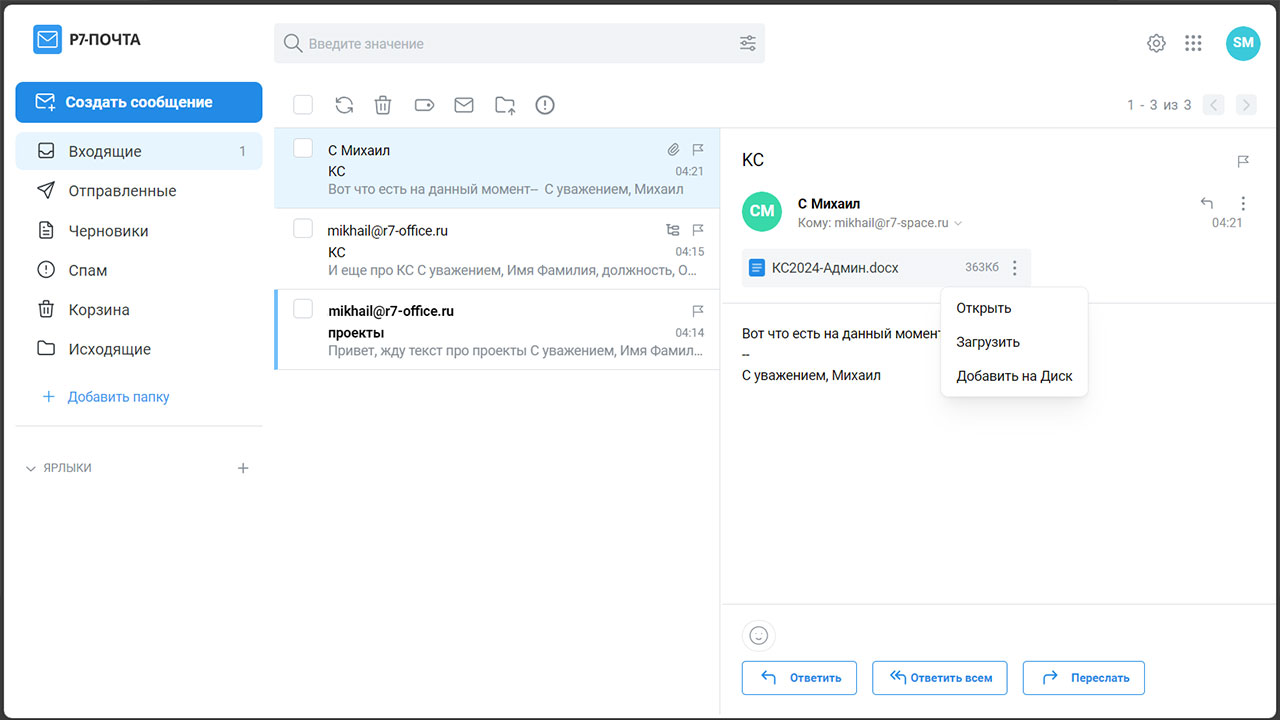Click attachment paperclip on С Михаил message
This screenshot has width=1280, height=720.
pyautogui.click(x=673, y=150)
